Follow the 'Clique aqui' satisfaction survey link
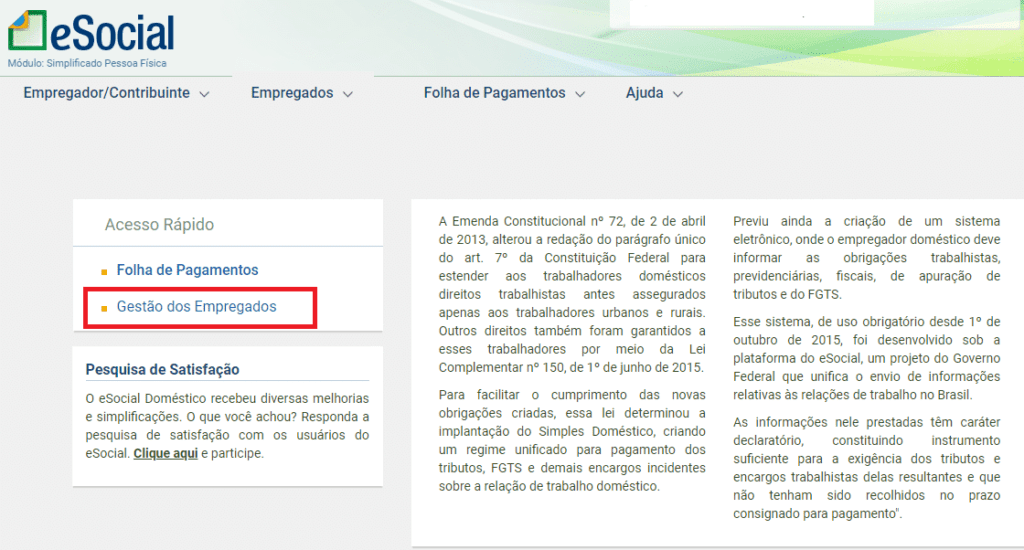Image resolution: width=1024 pixels, height=550 pixels. (165, 453)
